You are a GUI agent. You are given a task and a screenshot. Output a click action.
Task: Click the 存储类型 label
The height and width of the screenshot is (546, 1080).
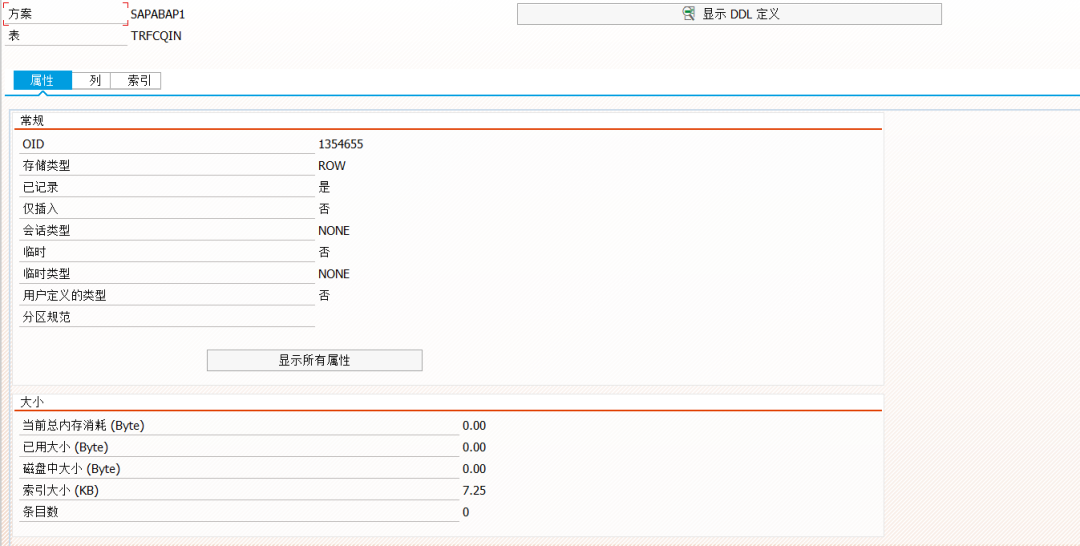46,166
